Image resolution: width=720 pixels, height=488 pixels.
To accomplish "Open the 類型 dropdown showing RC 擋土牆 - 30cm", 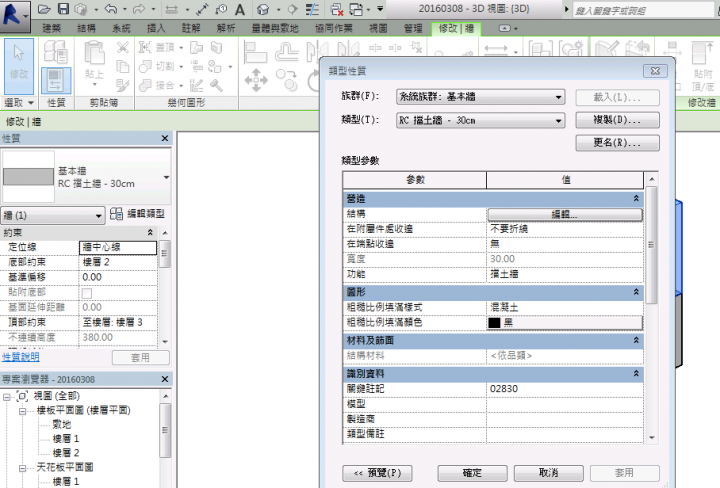I will coord(480,121).
